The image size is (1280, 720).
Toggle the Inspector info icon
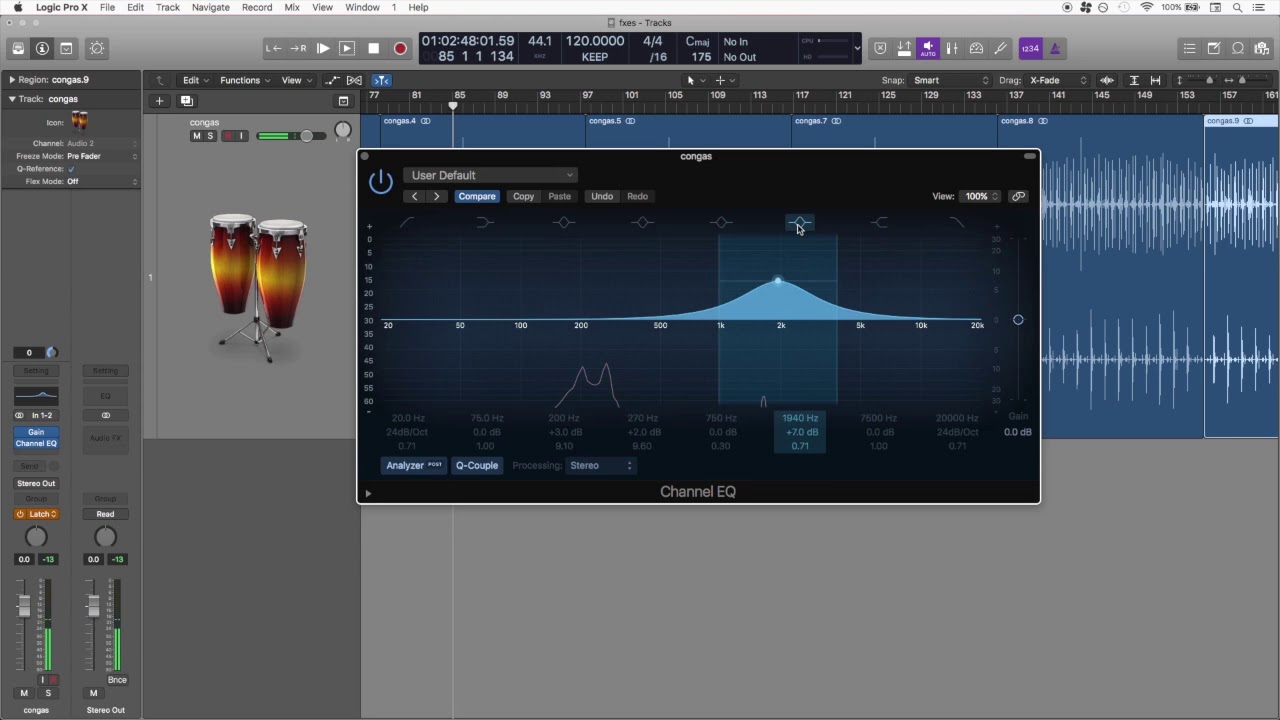click(x=42, y=48)
